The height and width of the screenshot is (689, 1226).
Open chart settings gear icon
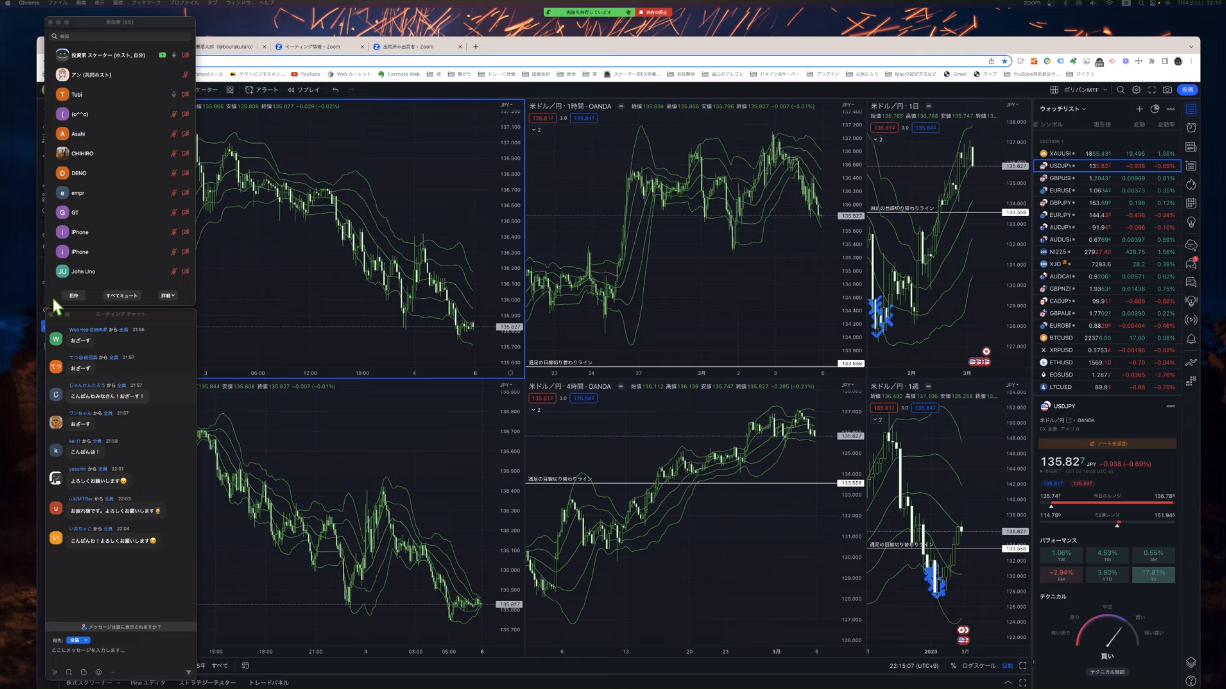tap(1136, 90)
